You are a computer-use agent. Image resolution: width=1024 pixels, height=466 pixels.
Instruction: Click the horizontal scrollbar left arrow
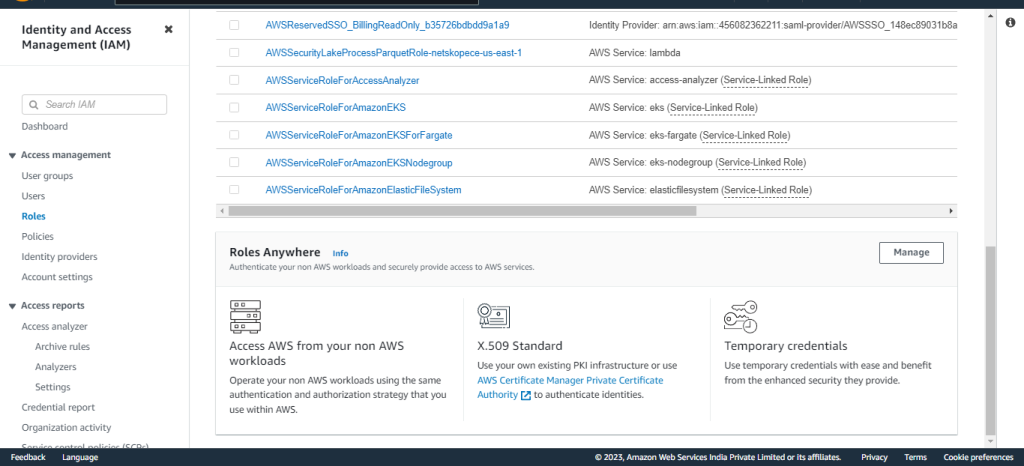click(222, 211)
